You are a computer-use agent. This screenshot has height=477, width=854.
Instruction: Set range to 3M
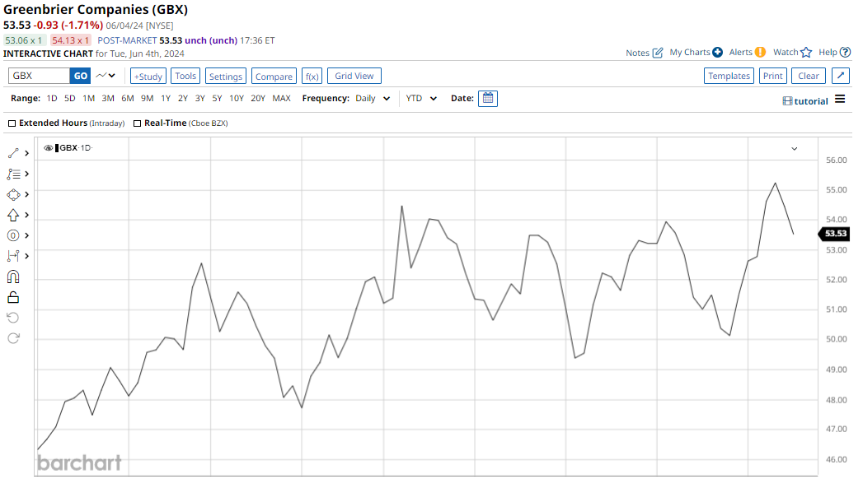pyautogui.click(x=108, y=99)
